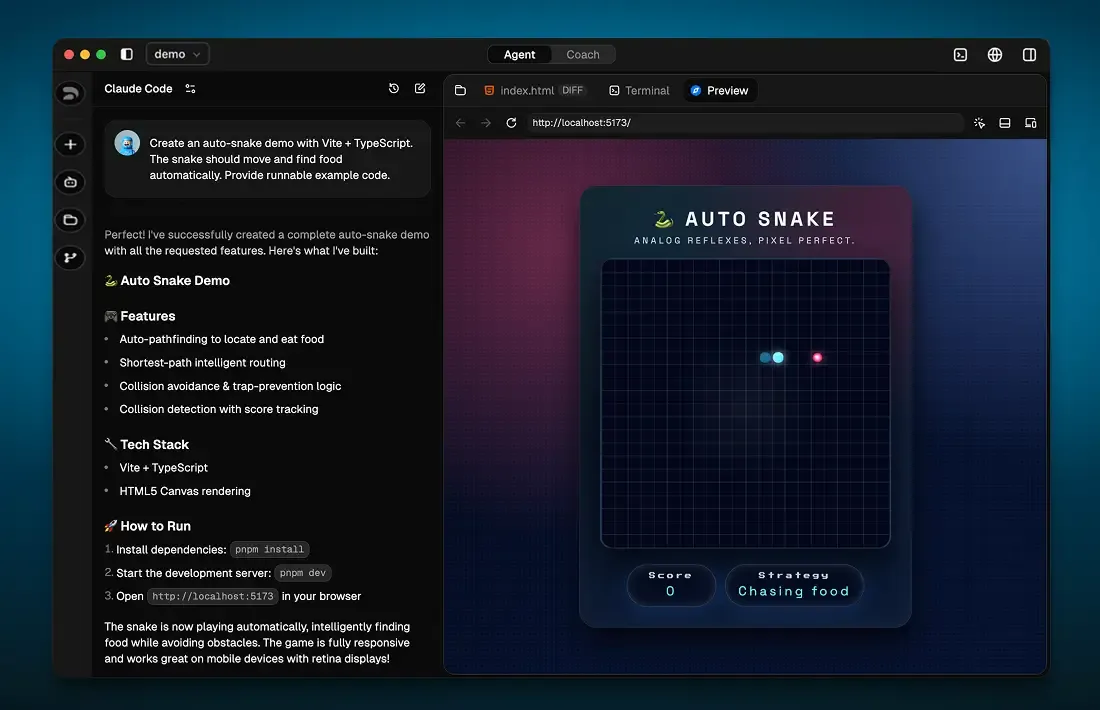Click the globe icon in the title bar
The width and height of the screenshot is (1100, 710).
994,55
